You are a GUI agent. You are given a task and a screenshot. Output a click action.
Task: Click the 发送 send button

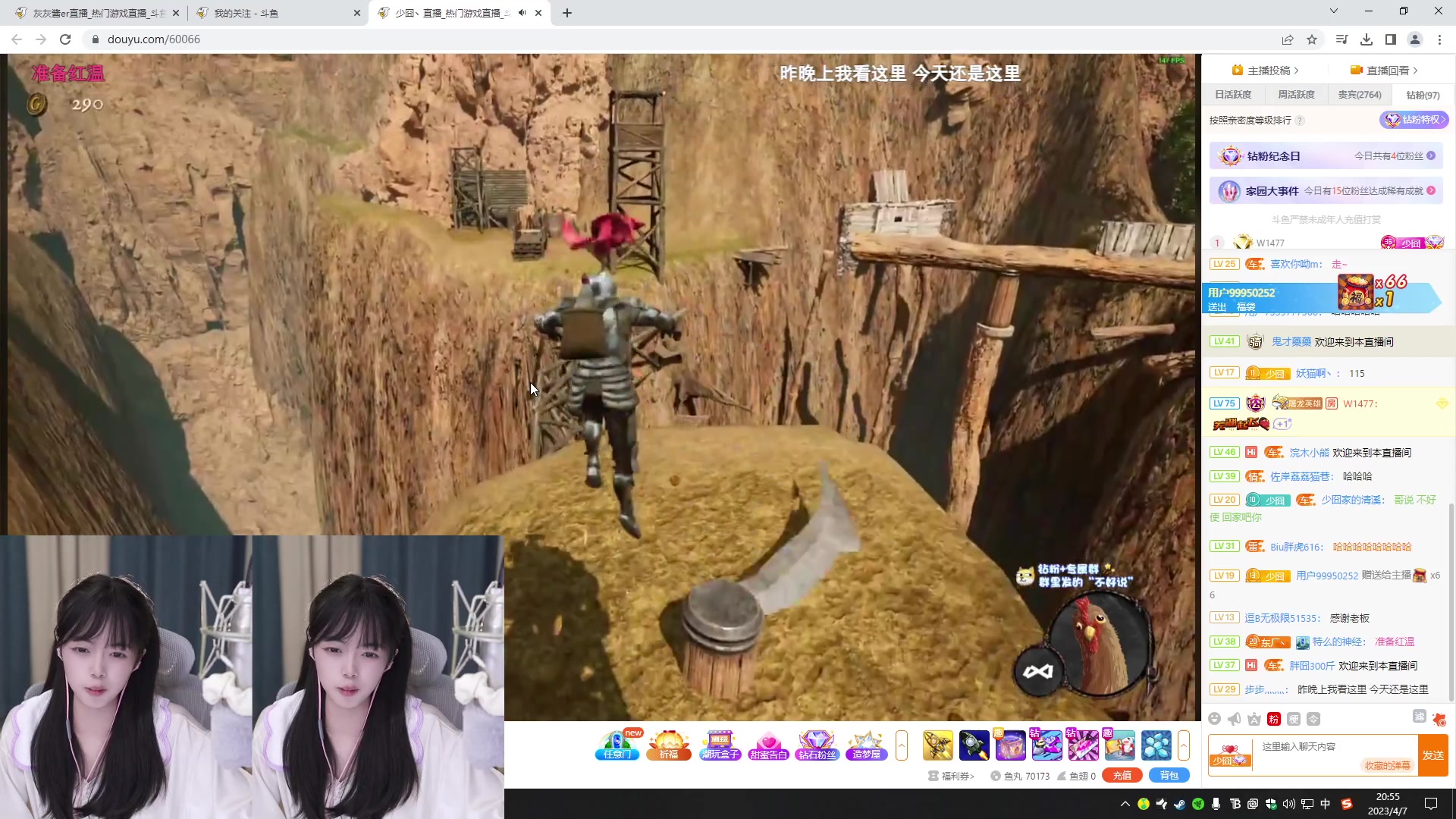[1433, 755]
